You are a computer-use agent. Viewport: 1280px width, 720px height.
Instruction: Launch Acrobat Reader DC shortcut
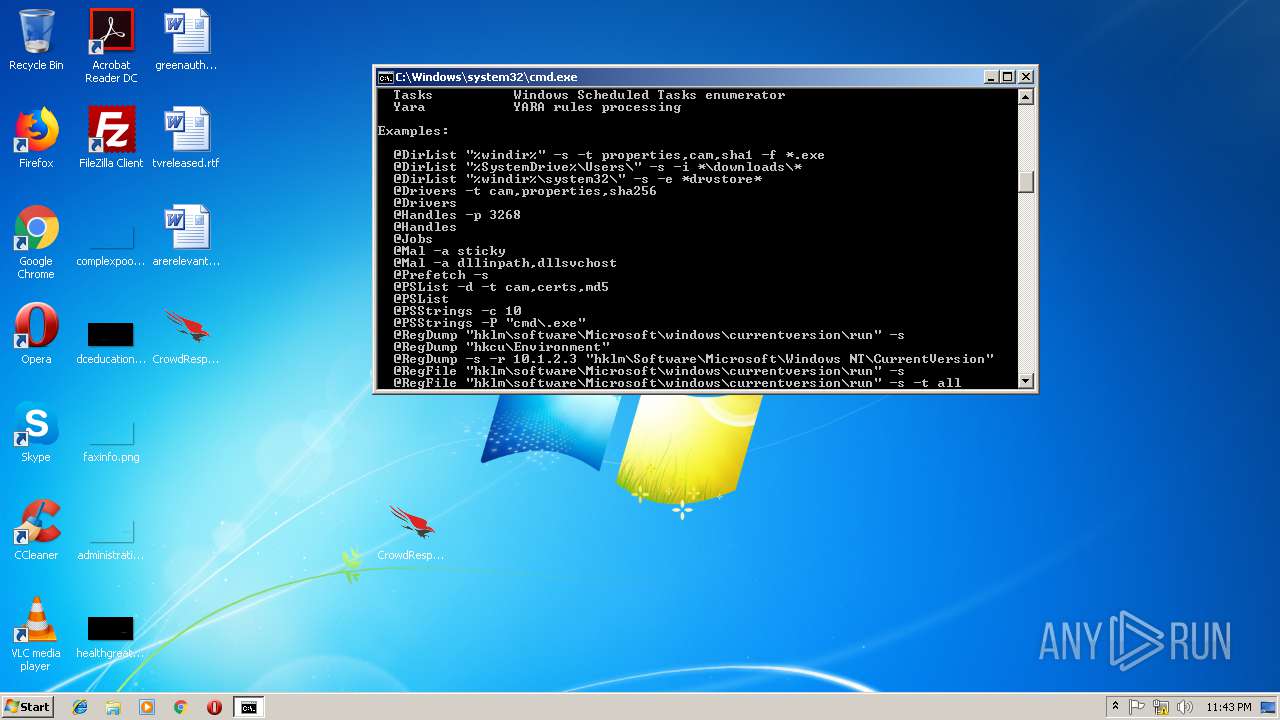[111, 46]
